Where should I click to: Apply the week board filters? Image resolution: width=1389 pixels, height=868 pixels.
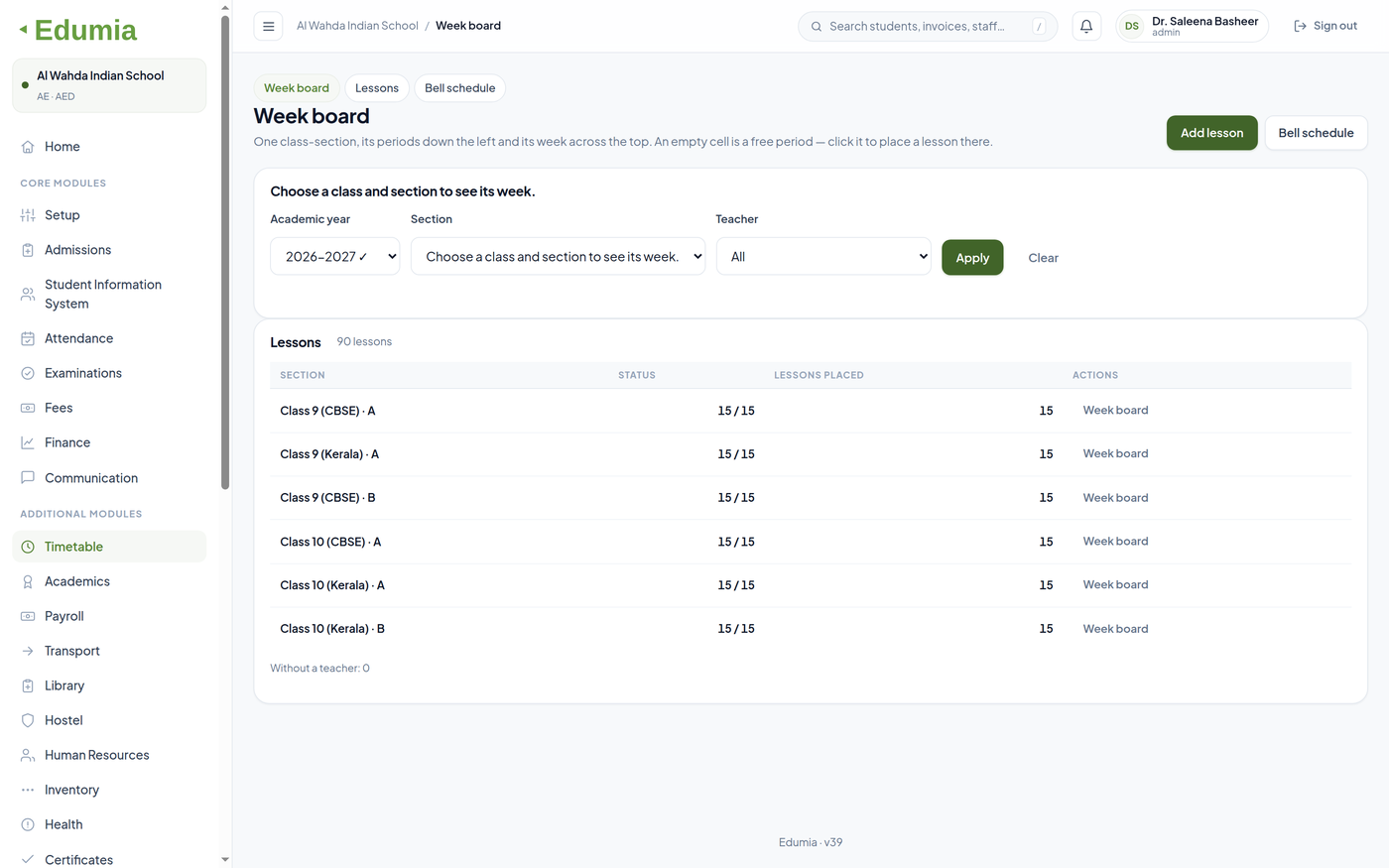(972, 258)
